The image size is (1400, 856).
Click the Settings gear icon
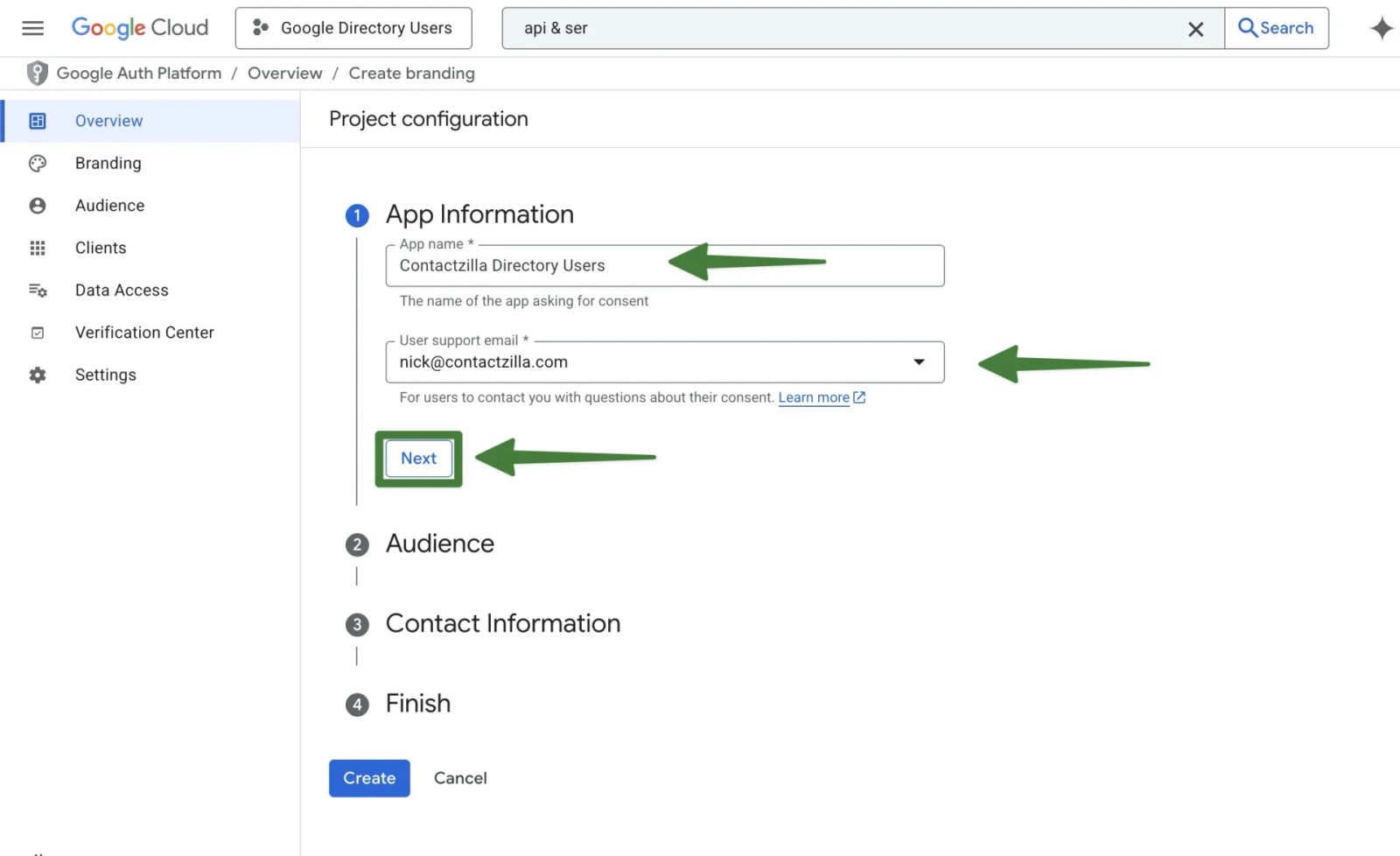(x=38, y=375)
